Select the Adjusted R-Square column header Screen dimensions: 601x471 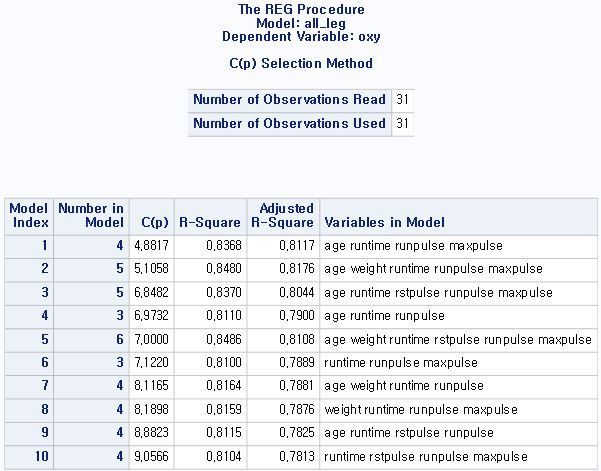(x=283, y=217)
